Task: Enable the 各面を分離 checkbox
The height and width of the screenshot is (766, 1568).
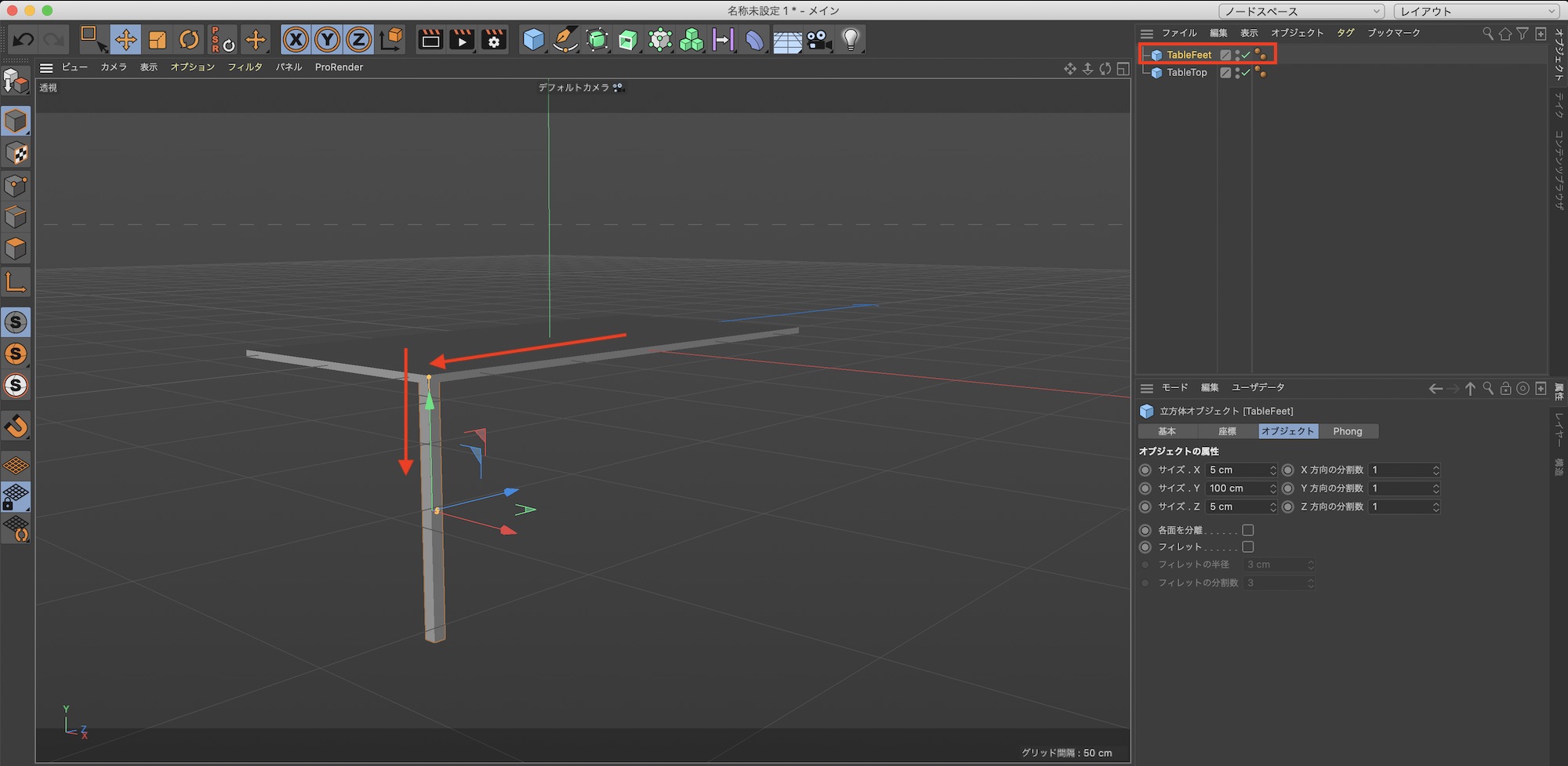Action: 1248,530
